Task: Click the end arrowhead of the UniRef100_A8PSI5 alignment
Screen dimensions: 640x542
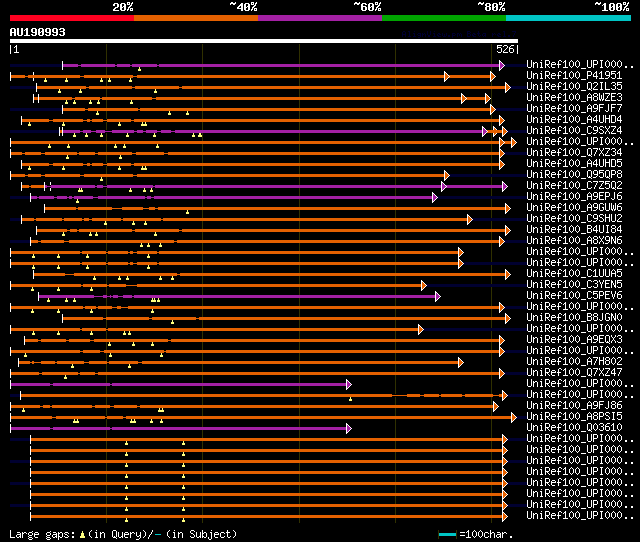Action: (514, 418)
